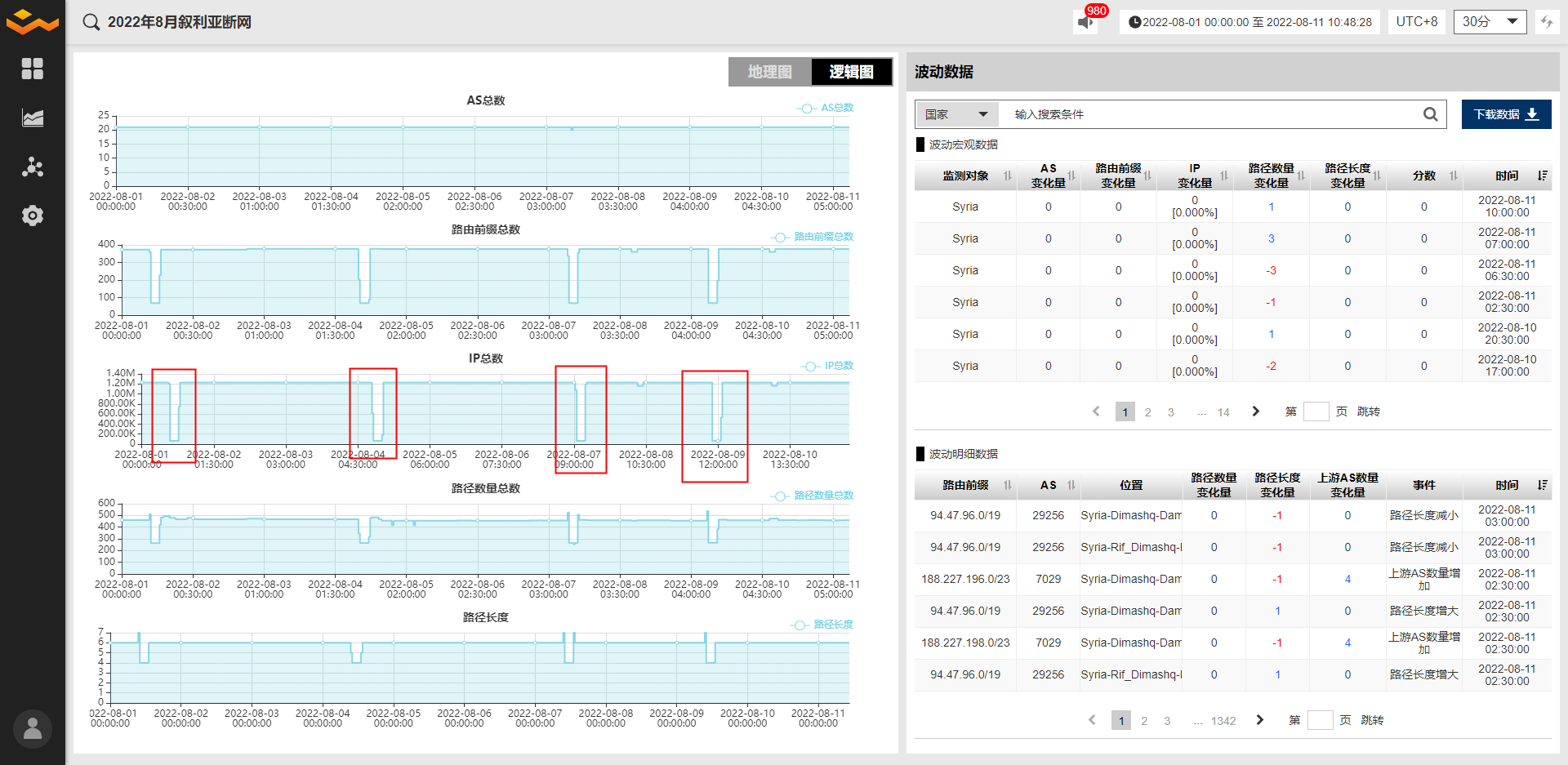Open the 30分 interval dropdown

click(1490, 22)
